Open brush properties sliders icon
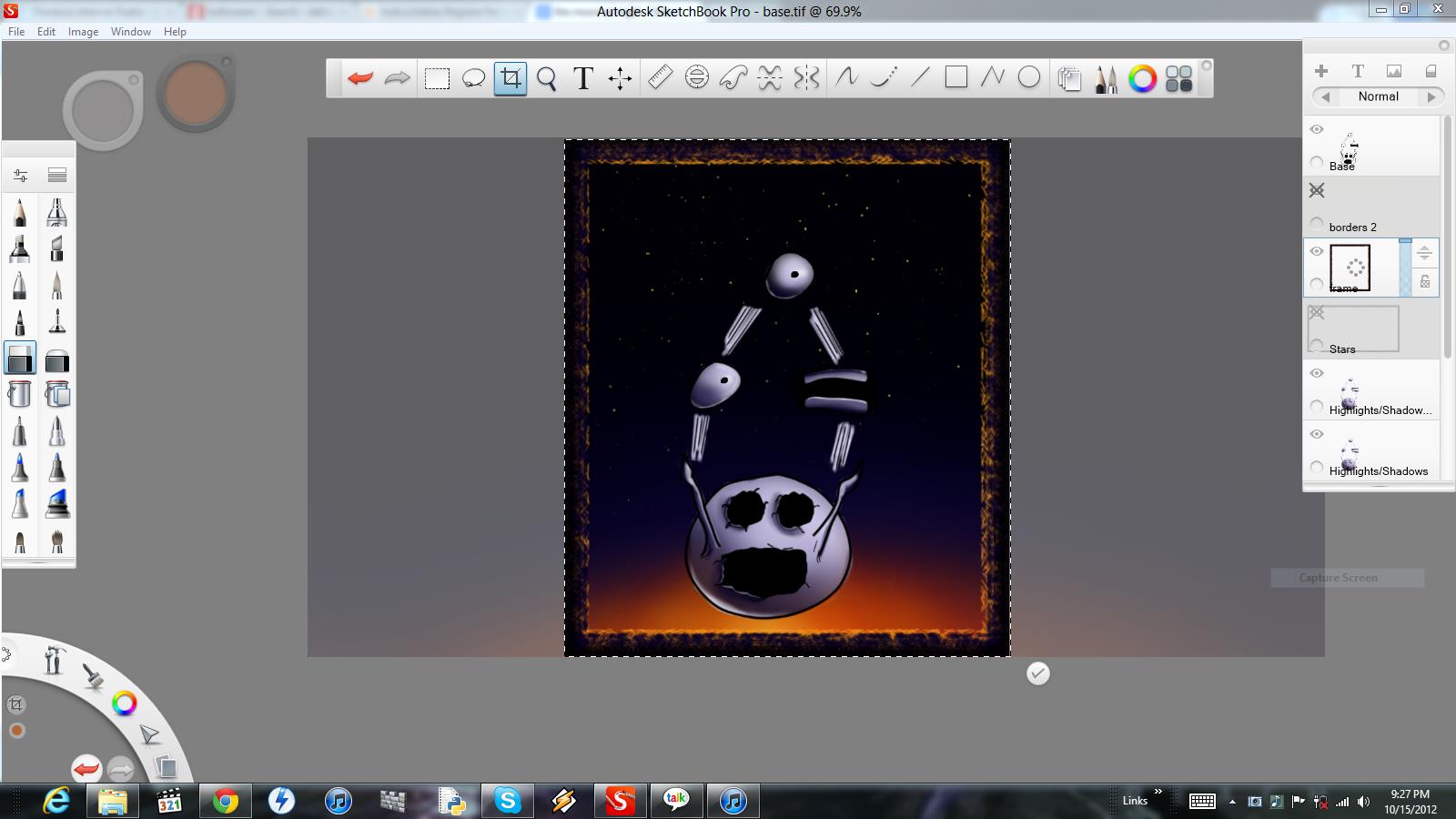The height and width of the screenshot is (819, 1456). [20, 175]
